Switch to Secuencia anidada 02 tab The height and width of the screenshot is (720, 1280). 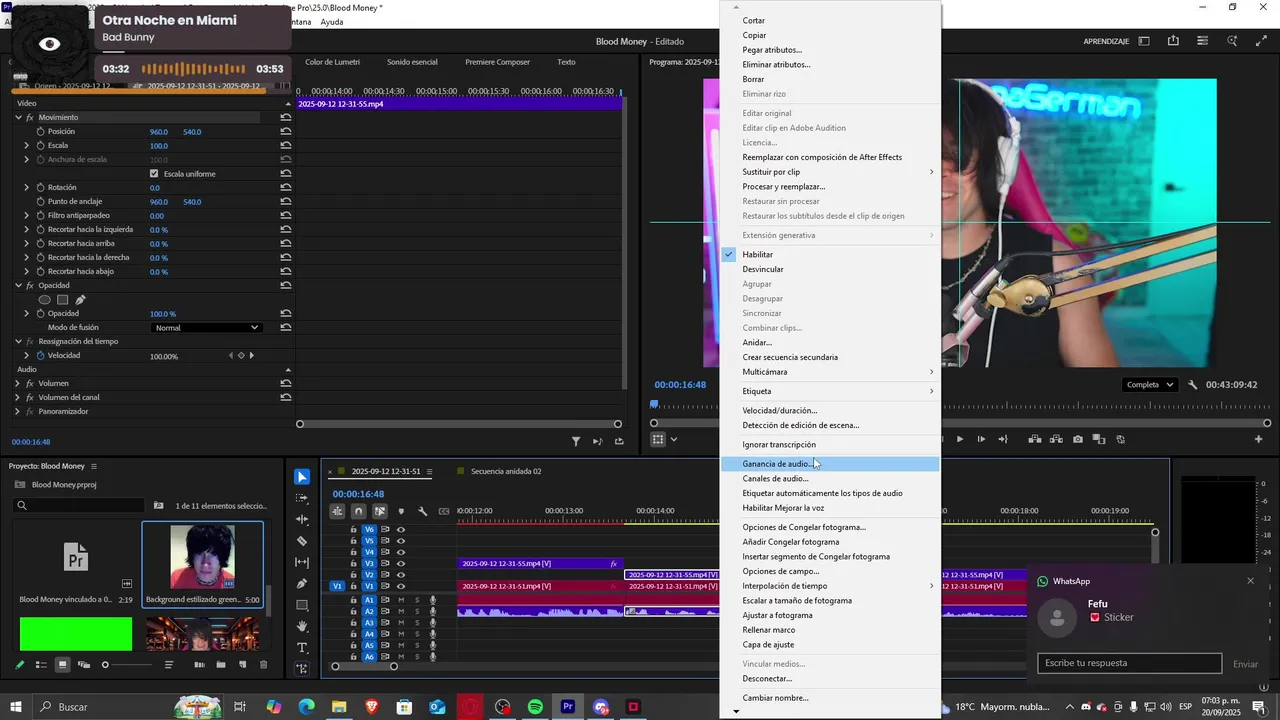506,471
